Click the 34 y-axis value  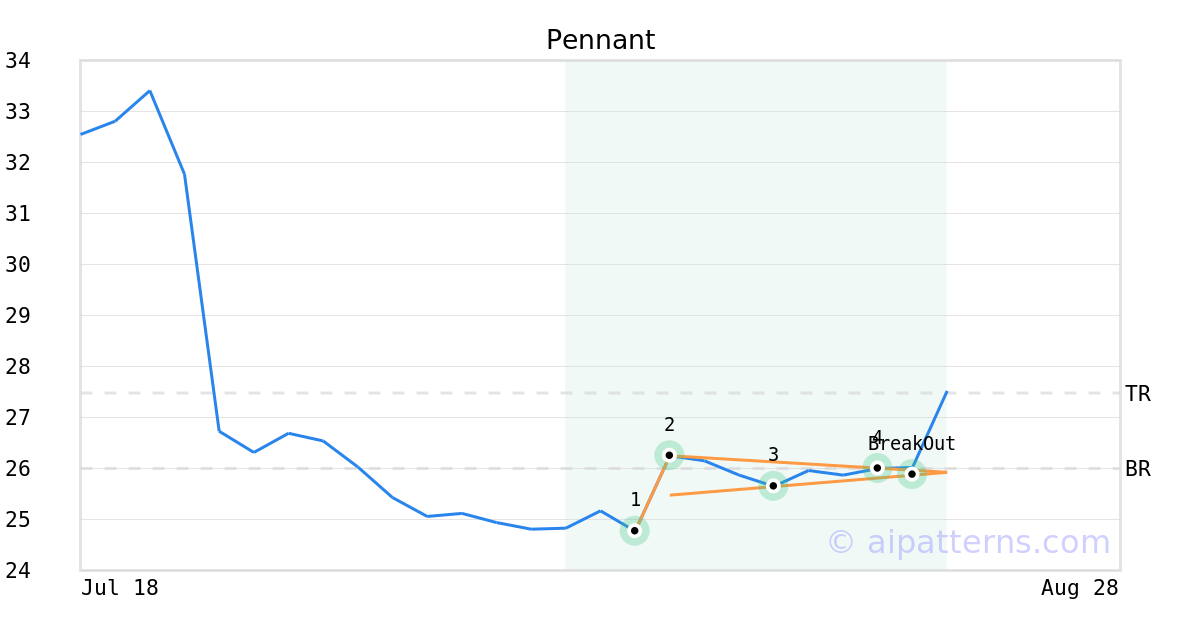pyautogui.click(x=18, y=61)
